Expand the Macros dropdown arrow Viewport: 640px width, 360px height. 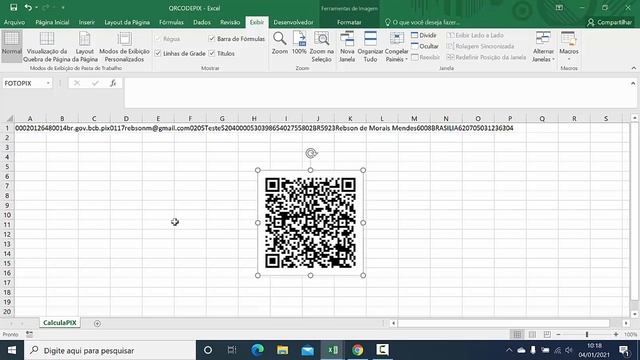click(x=569, y=59)
